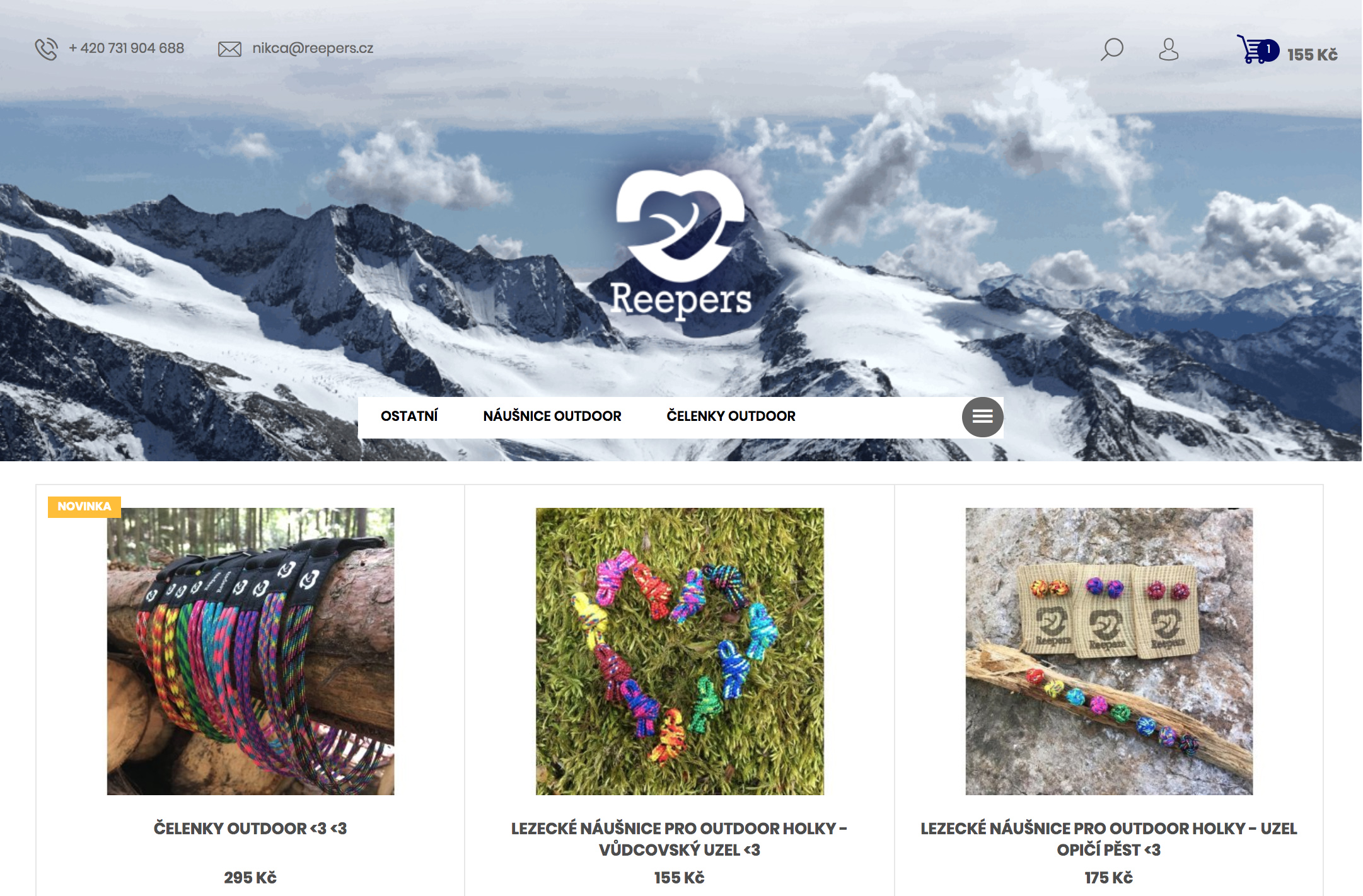The image size is (1363, 896).
Task: Click the nikca@reepers.cz email link
Action: pyautogui.click(x=313, y=49)
